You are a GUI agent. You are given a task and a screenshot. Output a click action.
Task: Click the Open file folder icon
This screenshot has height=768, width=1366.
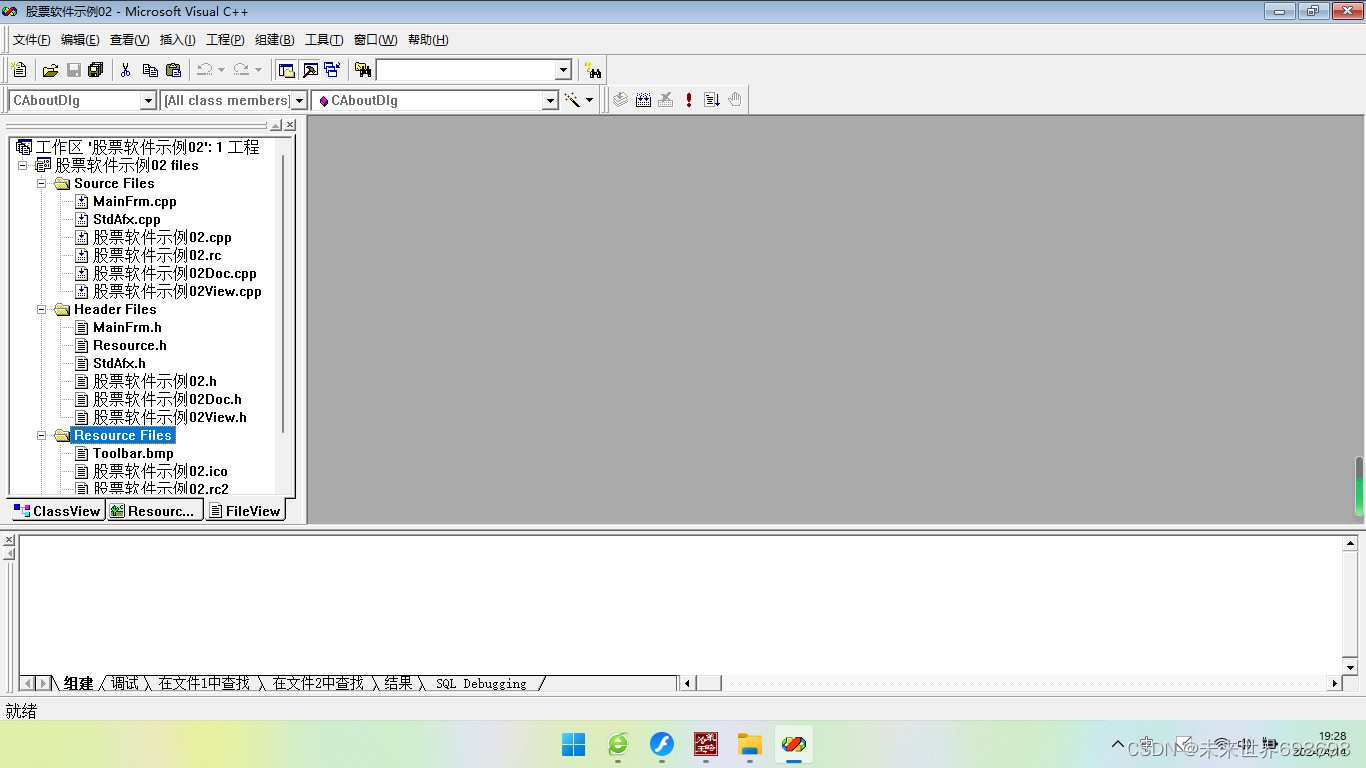coord(50,70)
